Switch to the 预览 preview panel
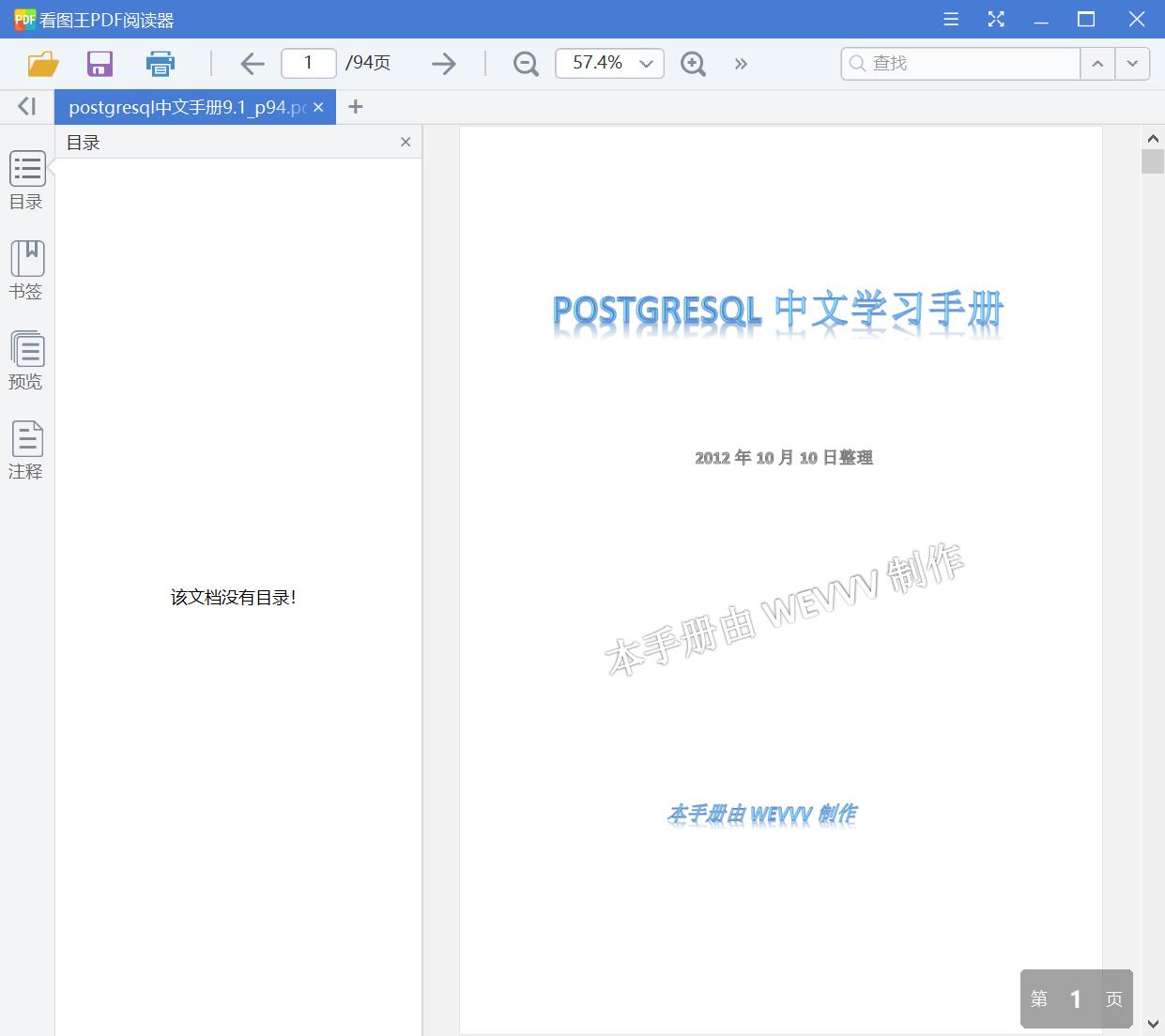Screen dimensions: 1165x1036 click(26, 359)
